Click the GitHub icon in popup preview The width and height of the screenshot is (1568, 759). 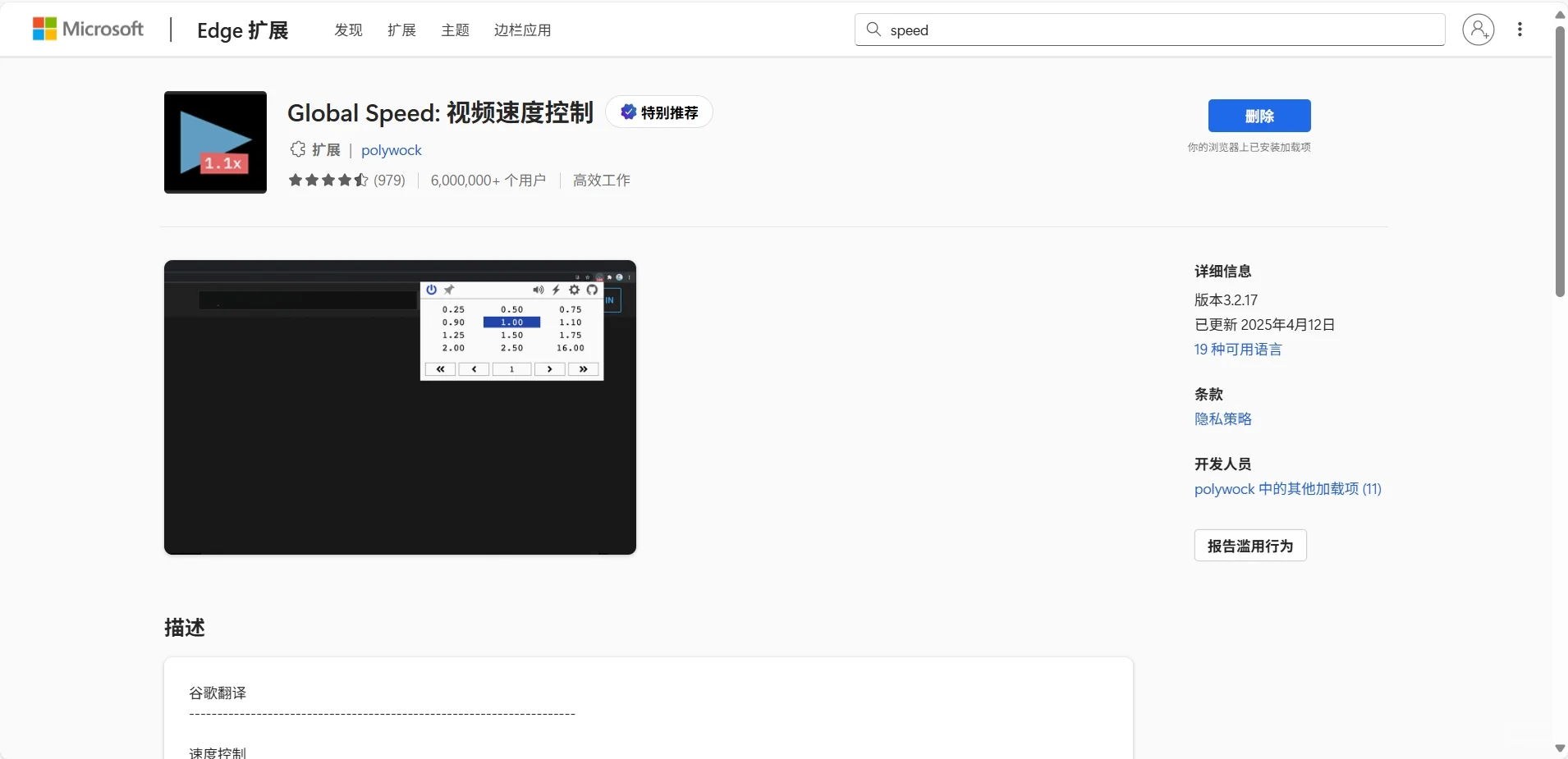(x=593, y=290)
